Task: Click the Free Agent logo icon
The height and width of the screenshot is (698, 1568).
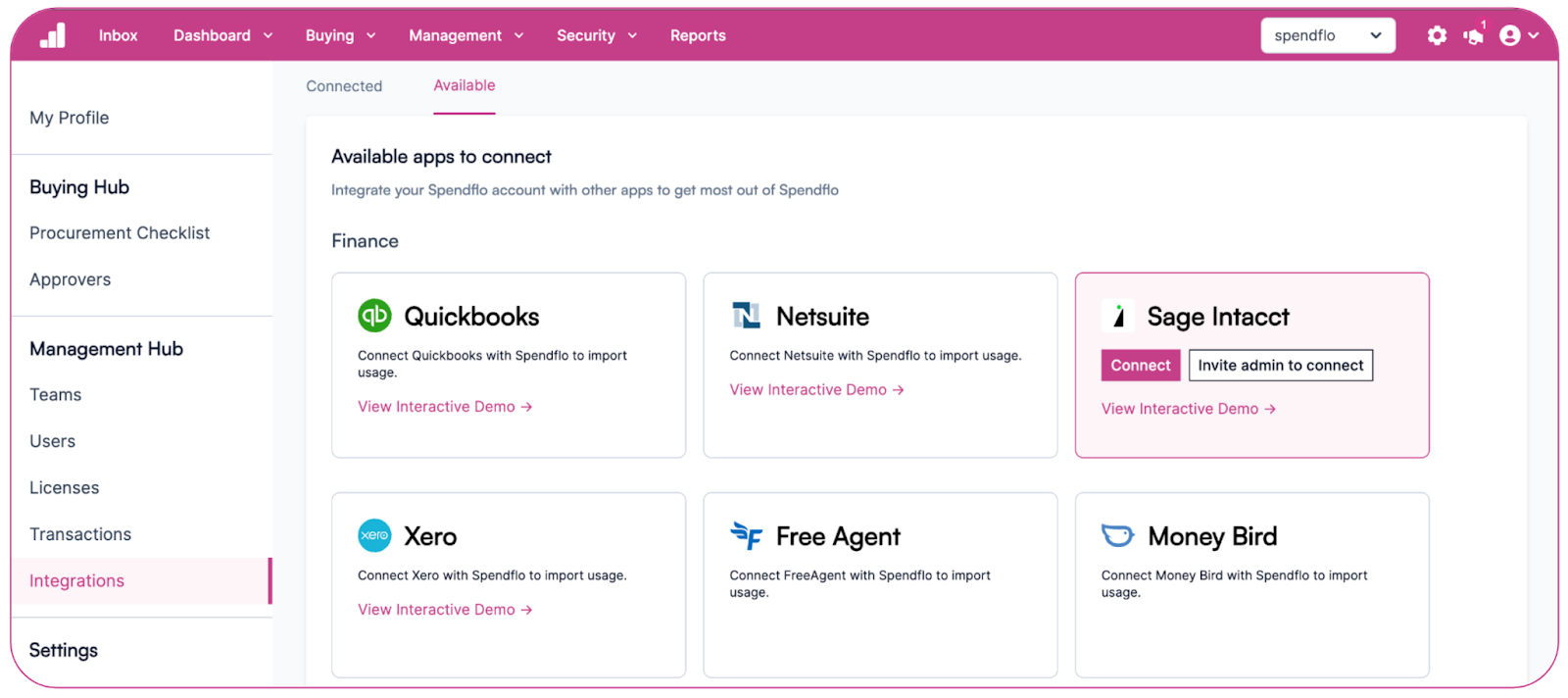Action: pyautogui.click(x=747, y=535)
